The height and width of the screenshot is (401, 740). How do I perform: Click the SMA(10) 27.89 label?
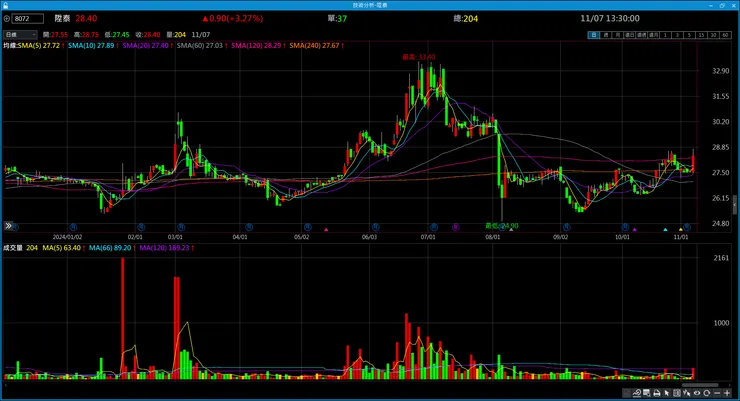91,45
